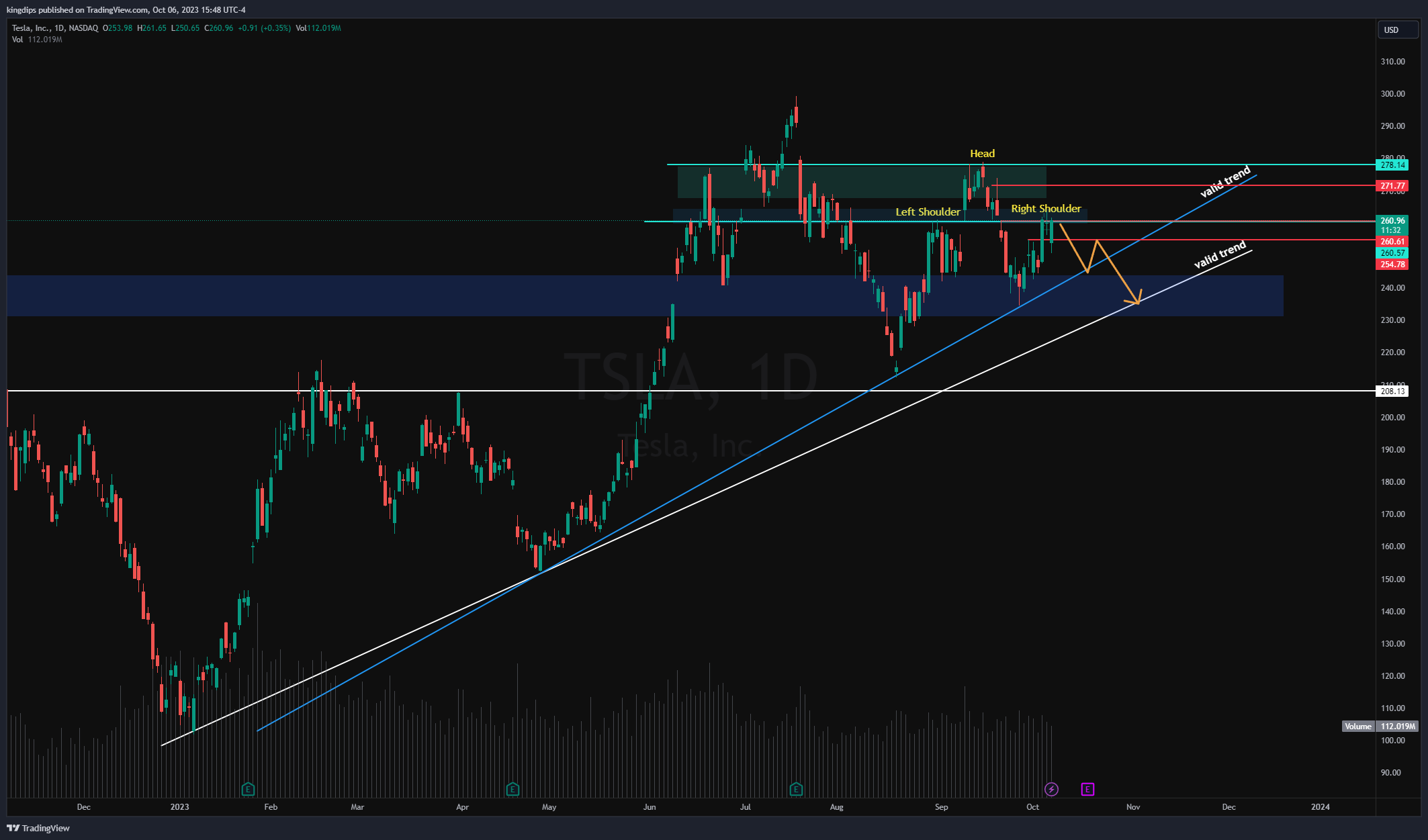Click the H261.65 high value
The width and height of the screenshot is (1428, 840).
pos(151,28)
